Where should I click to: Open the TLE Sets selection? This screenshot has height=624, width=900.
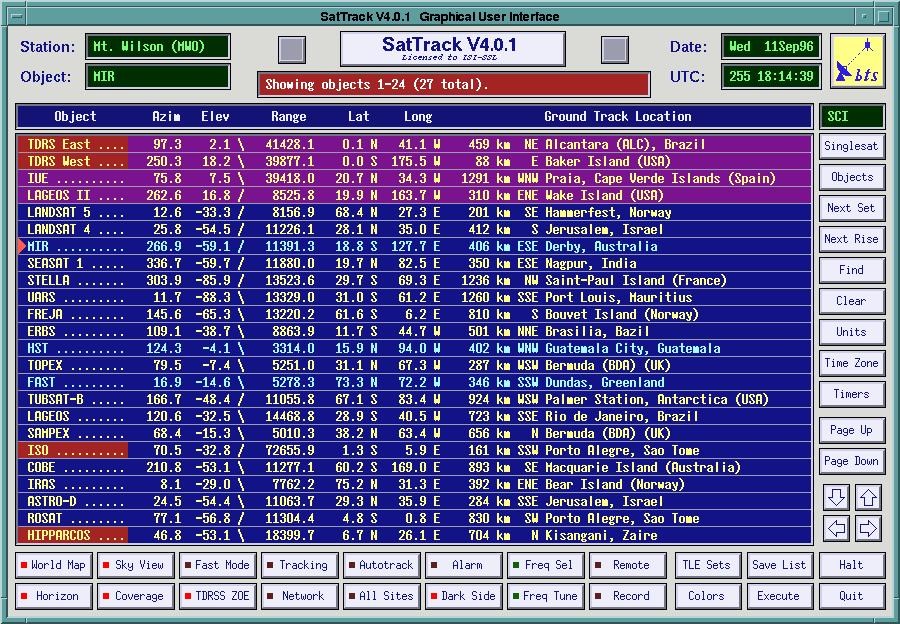[706, 565]
